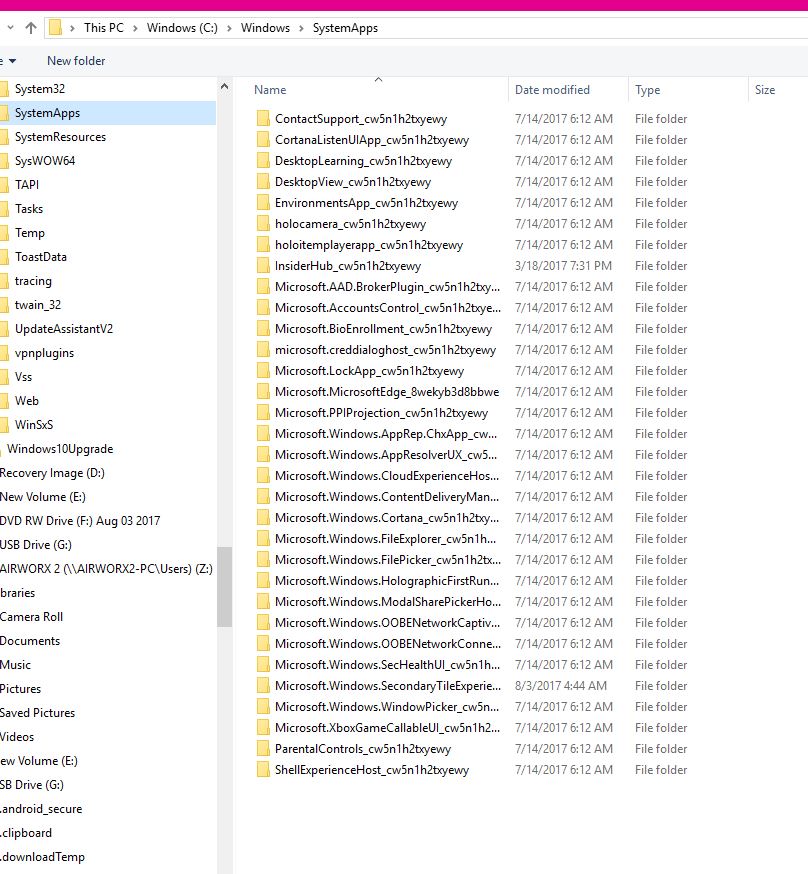Click the folder icon in address bar
Screen dimensions: 808x874
tap(55, 27)
